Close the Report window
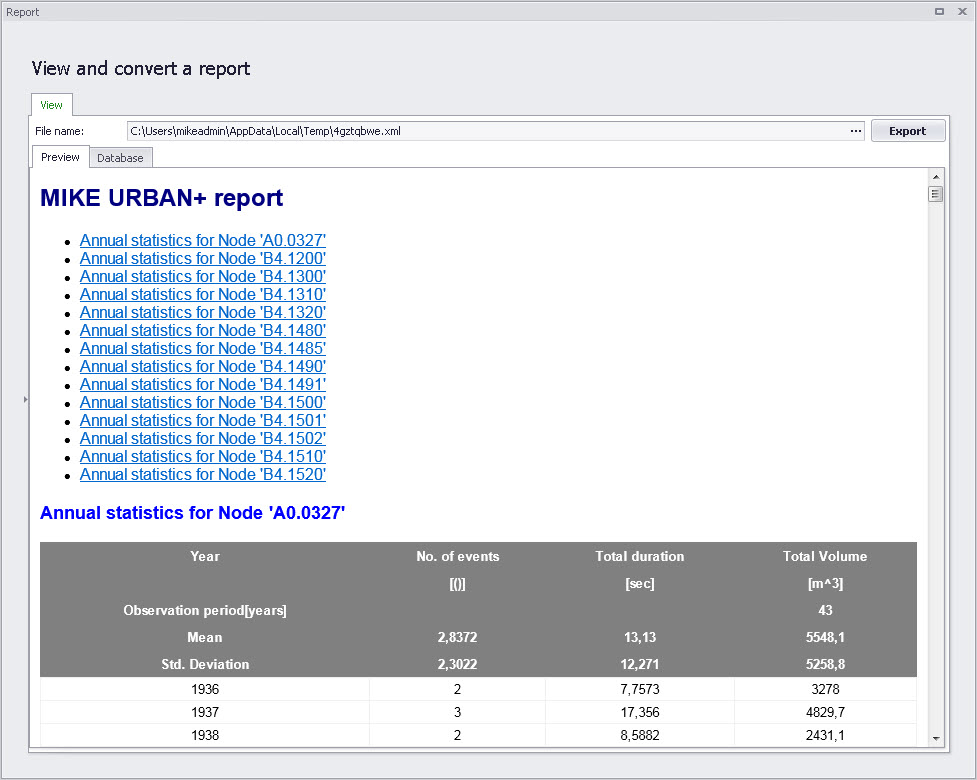The image size is (977, 780). [962, 11]
